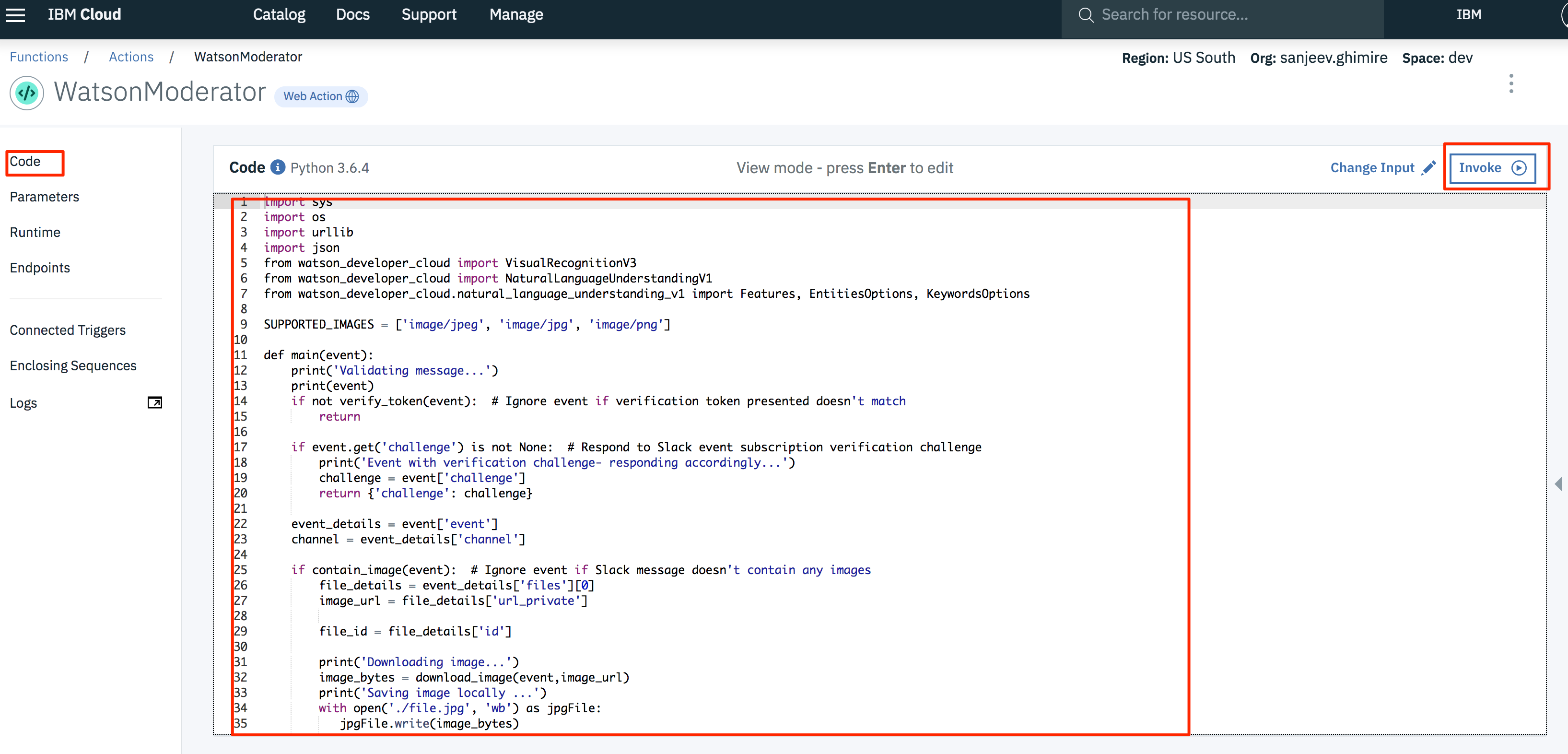
Task: Click the Change Input pencil icon
Action: pyautogui.click(x=1428, y=167)
